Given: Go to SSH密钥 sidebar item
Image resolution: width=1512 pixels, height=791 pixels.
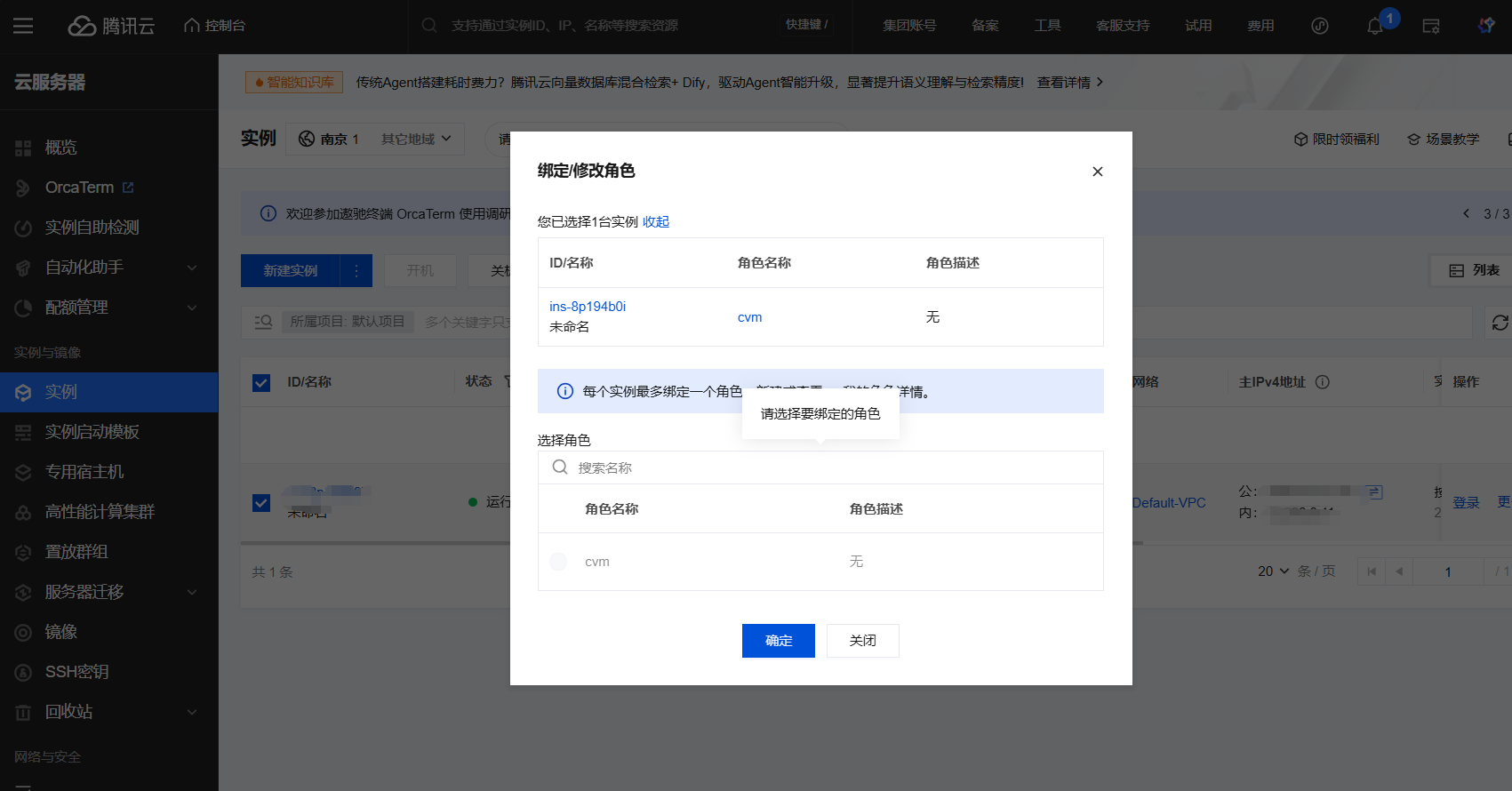Looking at the screenshot, I should (76, 672).
